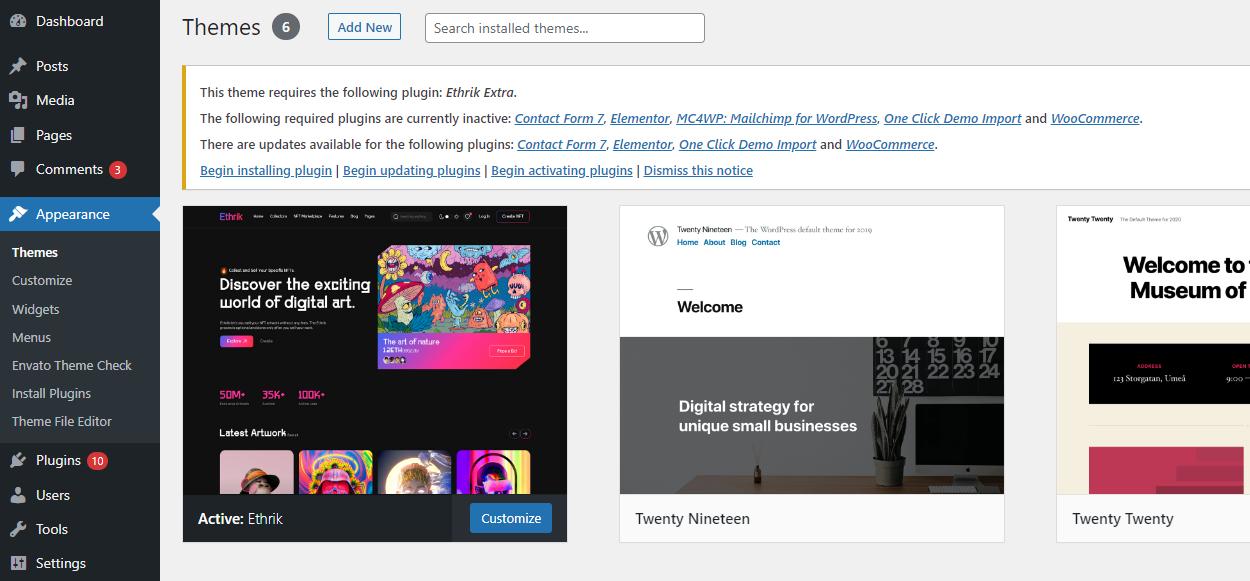This screenshot has height=581, width=1250.
Task: Open Users via the person icon
Action: coord(18,495)
